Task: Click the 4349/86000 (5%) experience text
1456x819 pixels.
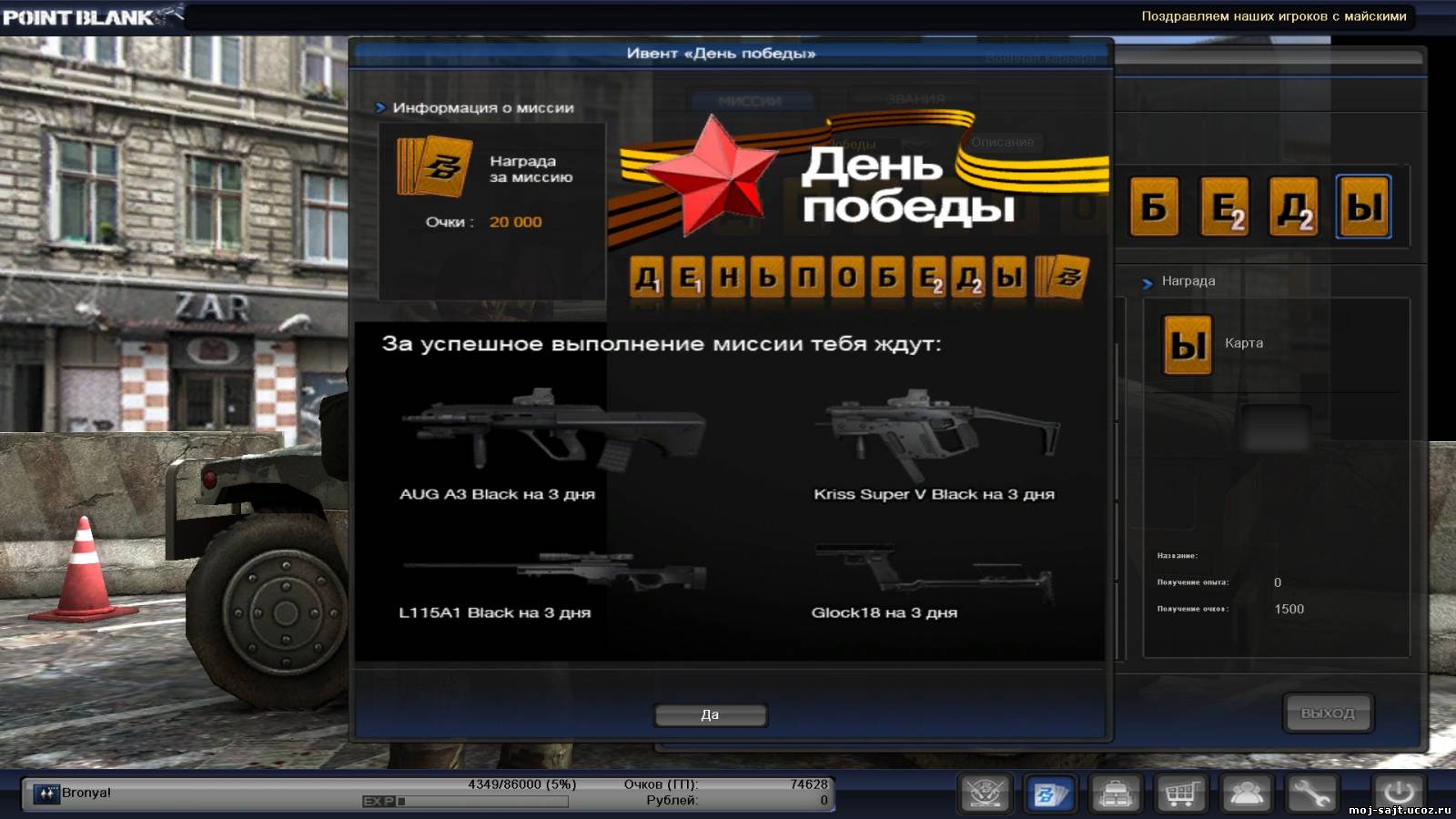Action: (x=522, y=784)
